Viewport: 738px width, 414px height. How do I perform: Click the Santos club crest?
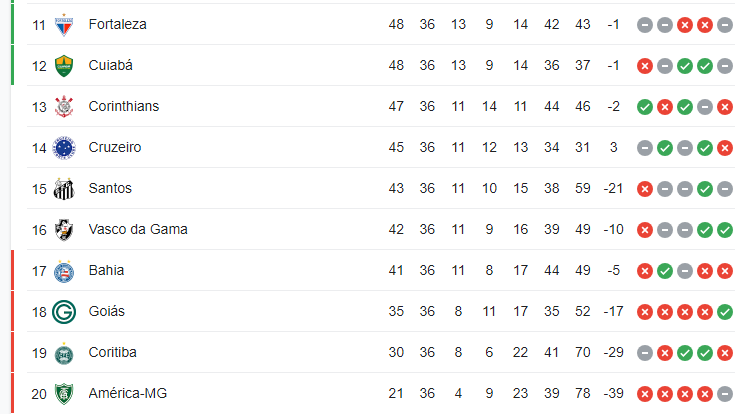click(64, 189)
